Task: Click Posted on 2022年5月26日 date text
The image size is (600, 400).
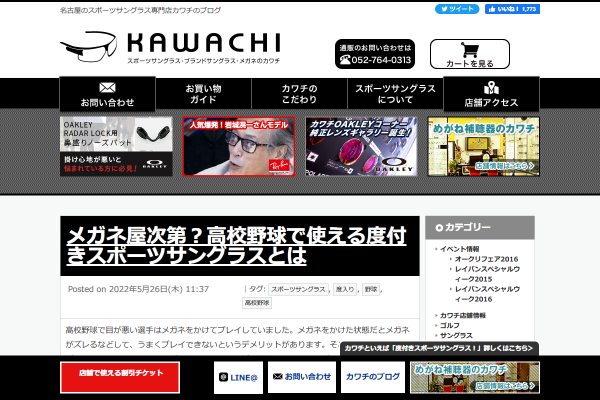Action: (x=139, y=289)
